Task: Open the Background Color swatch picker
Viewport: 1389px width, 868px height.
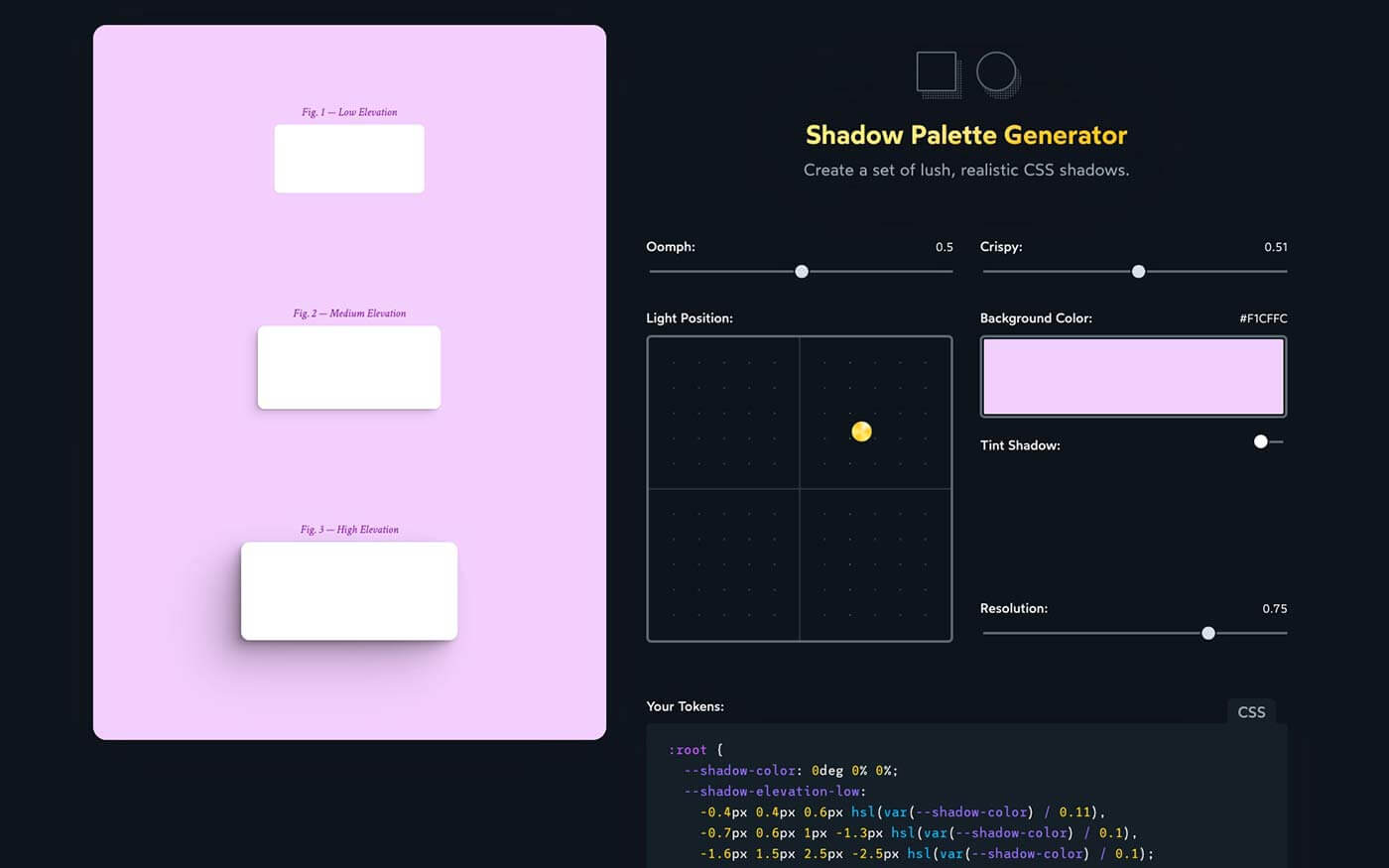Action: pyautogui.click(x=1133, y=376)
